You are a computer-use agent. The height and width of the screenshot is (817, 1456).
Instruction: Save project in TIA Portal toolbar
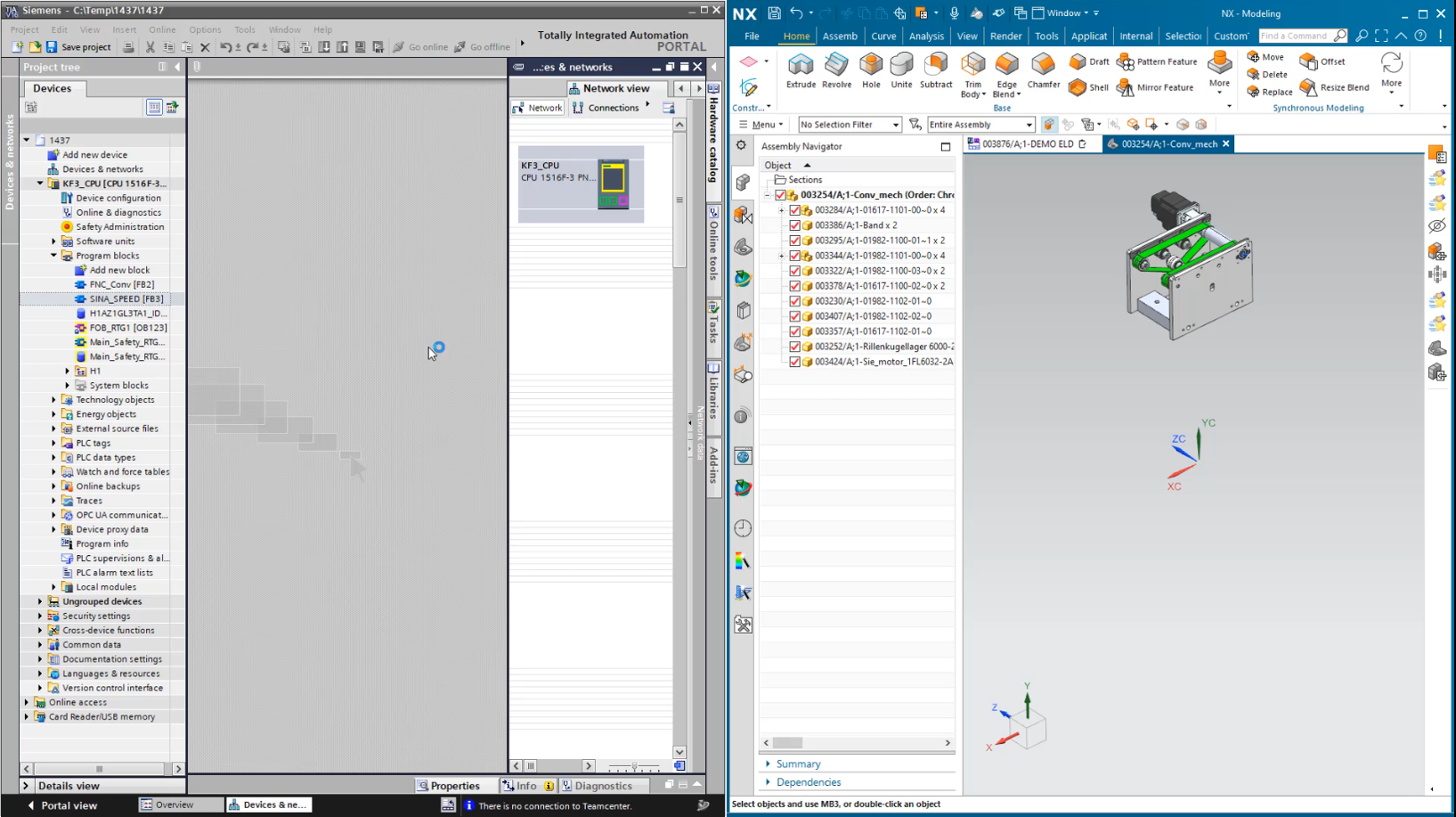(78, 46)
